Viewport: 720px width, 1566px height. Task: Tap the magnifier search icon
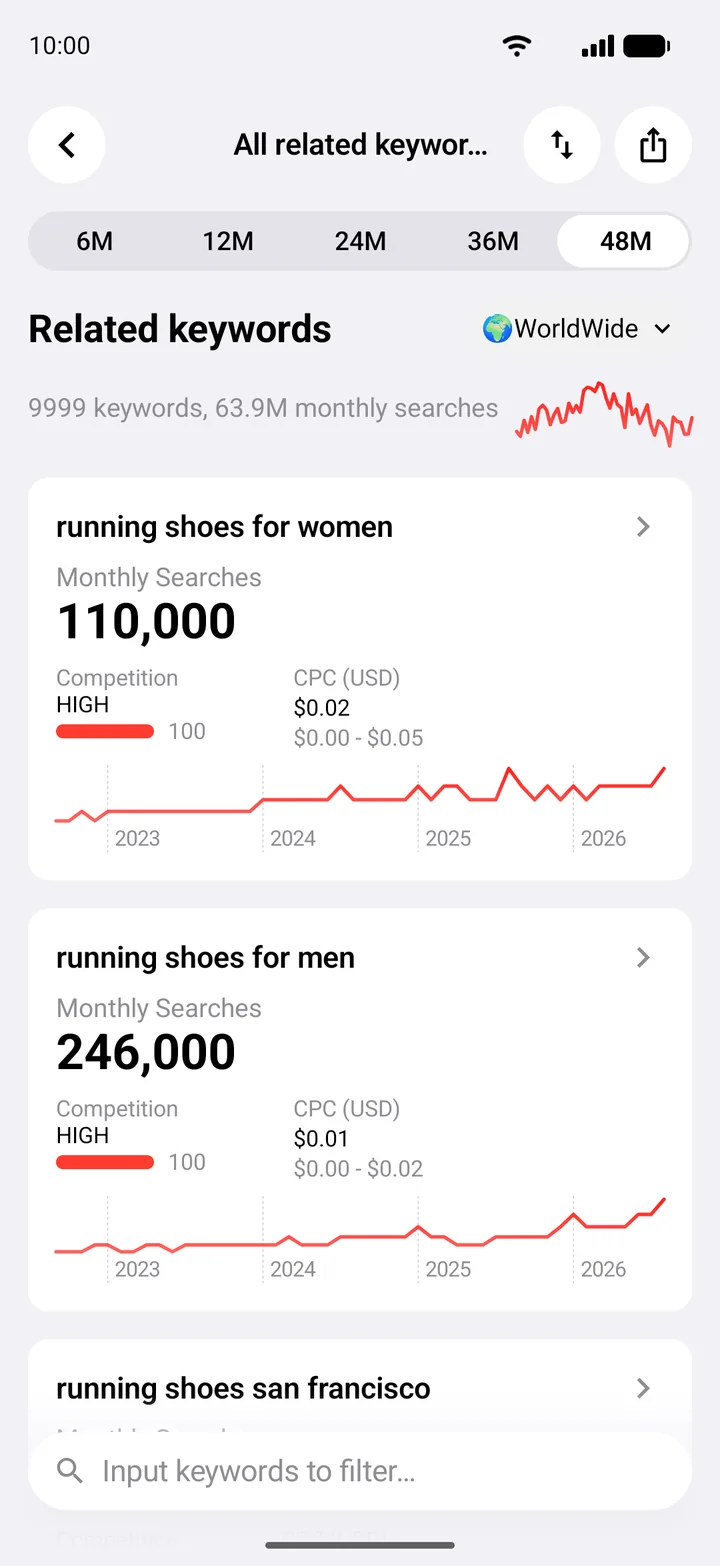coord(70,1471)
